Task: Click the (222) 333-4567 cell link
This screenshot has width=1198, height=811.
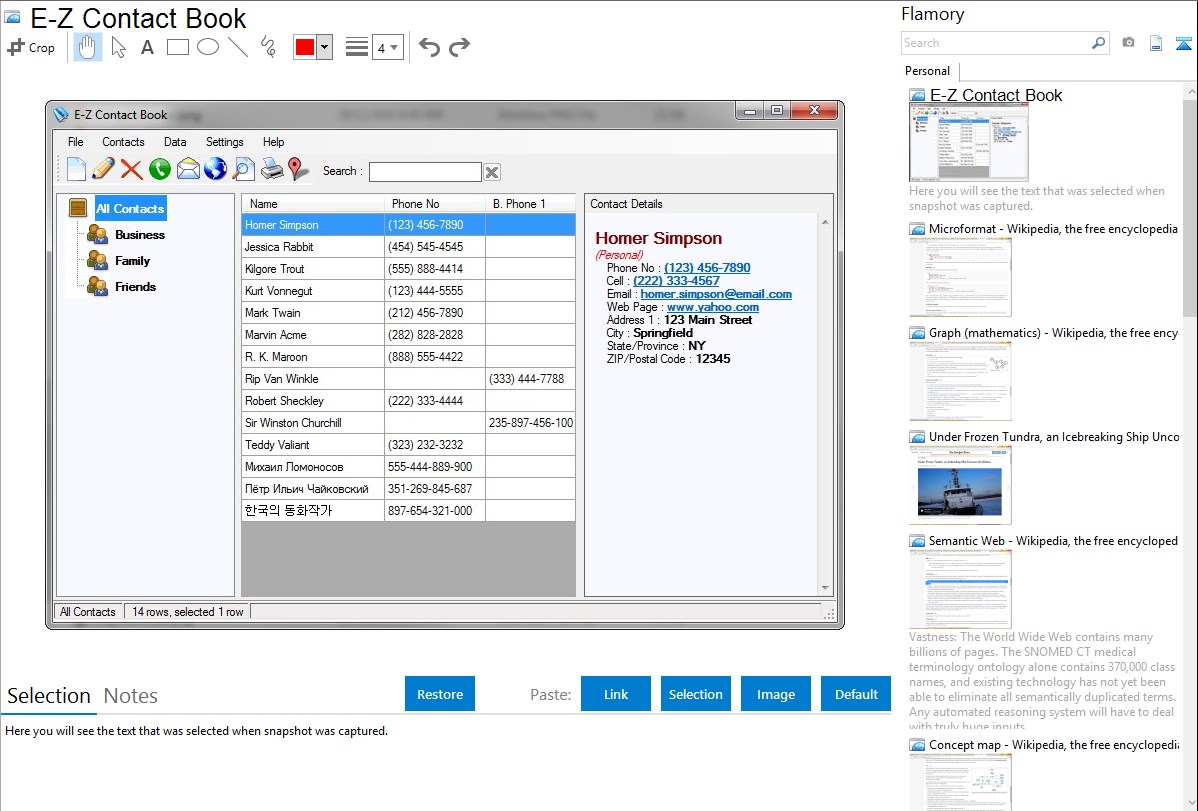Action: 676,281
